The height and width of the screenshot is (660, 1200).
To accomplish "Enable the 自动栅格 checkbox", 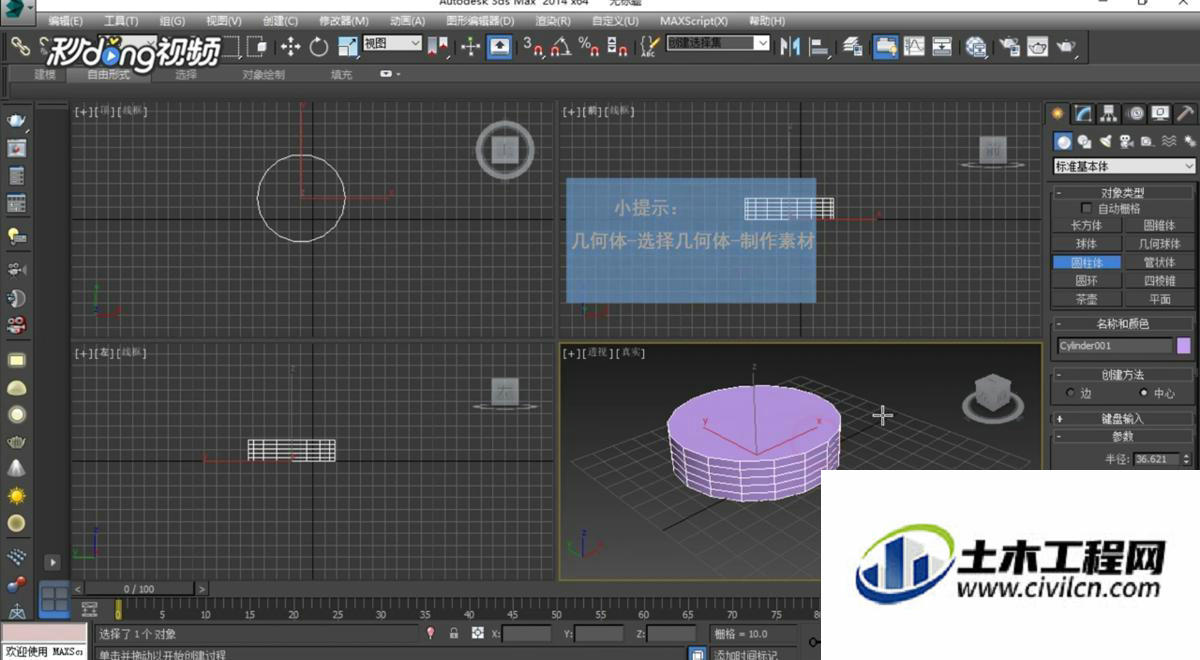I will (x=1087, y=209).
